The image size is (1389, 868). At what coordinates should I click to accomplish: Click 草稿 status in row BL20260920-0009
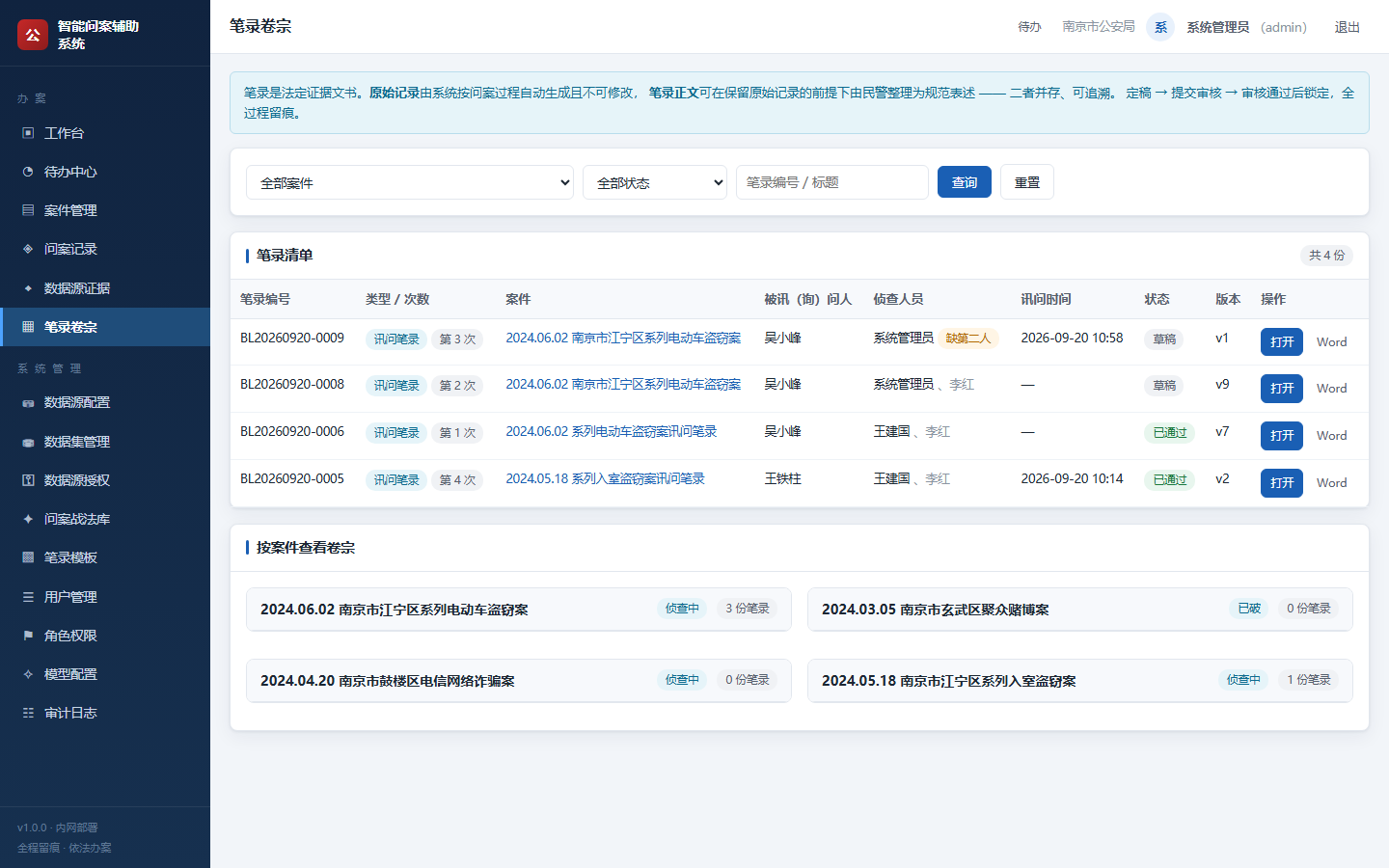point(1164,339)
